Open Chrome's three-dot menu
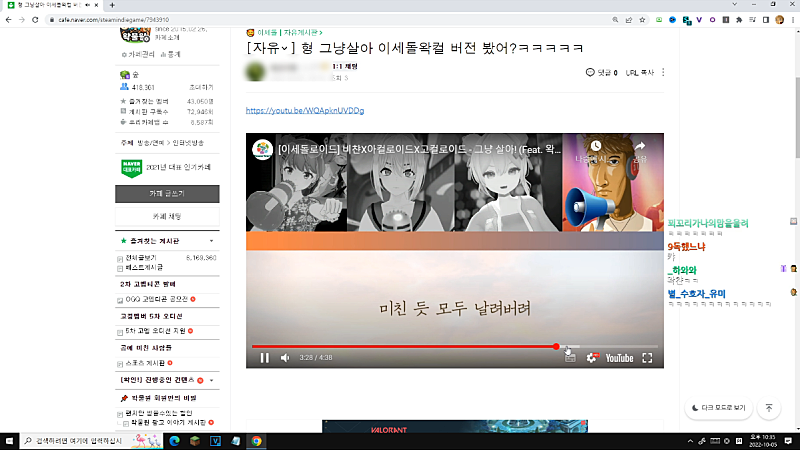 [793, 20]
